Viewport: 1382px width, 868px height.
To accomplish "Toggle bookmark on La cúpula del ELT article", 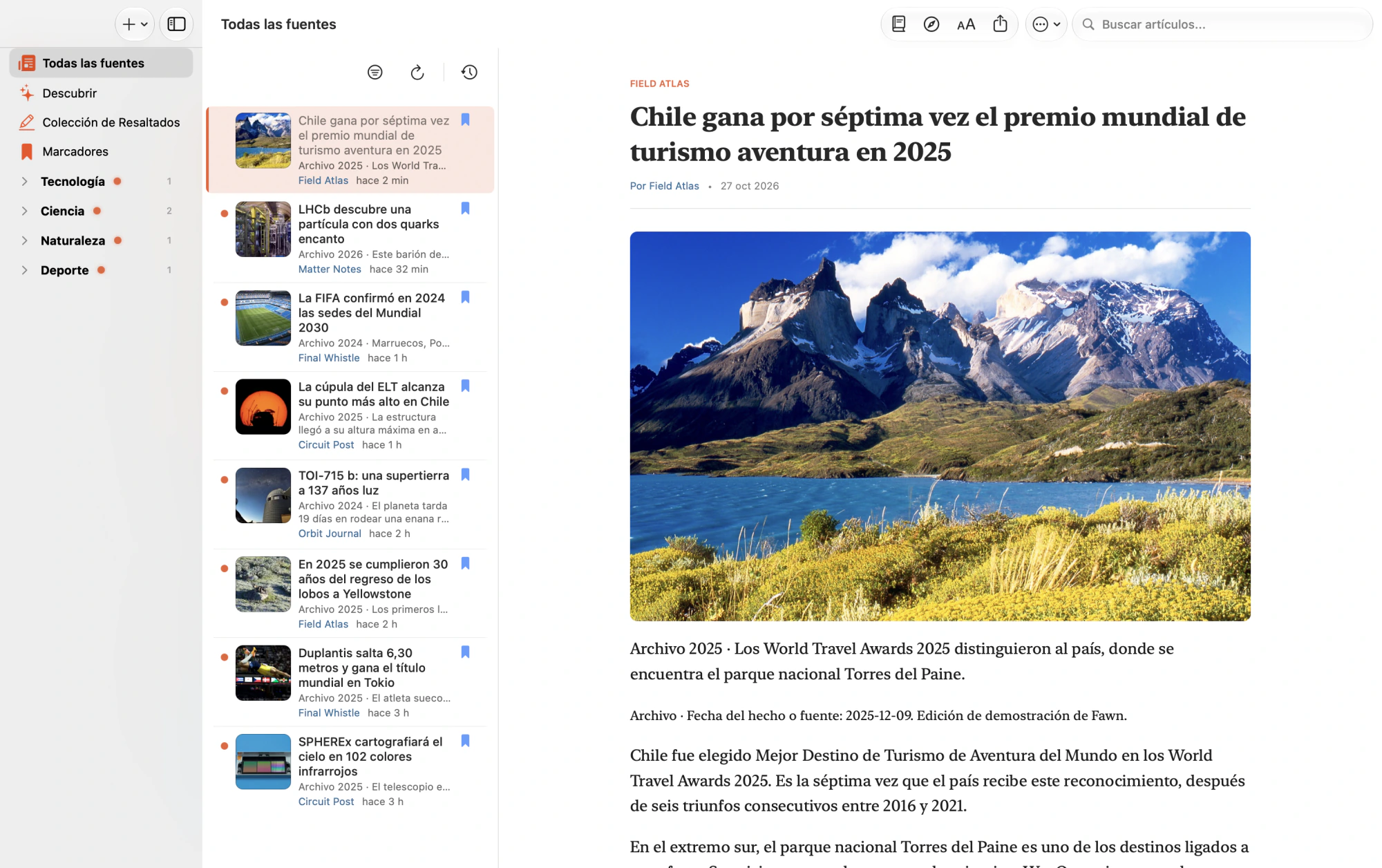I will tap(465, 386).
